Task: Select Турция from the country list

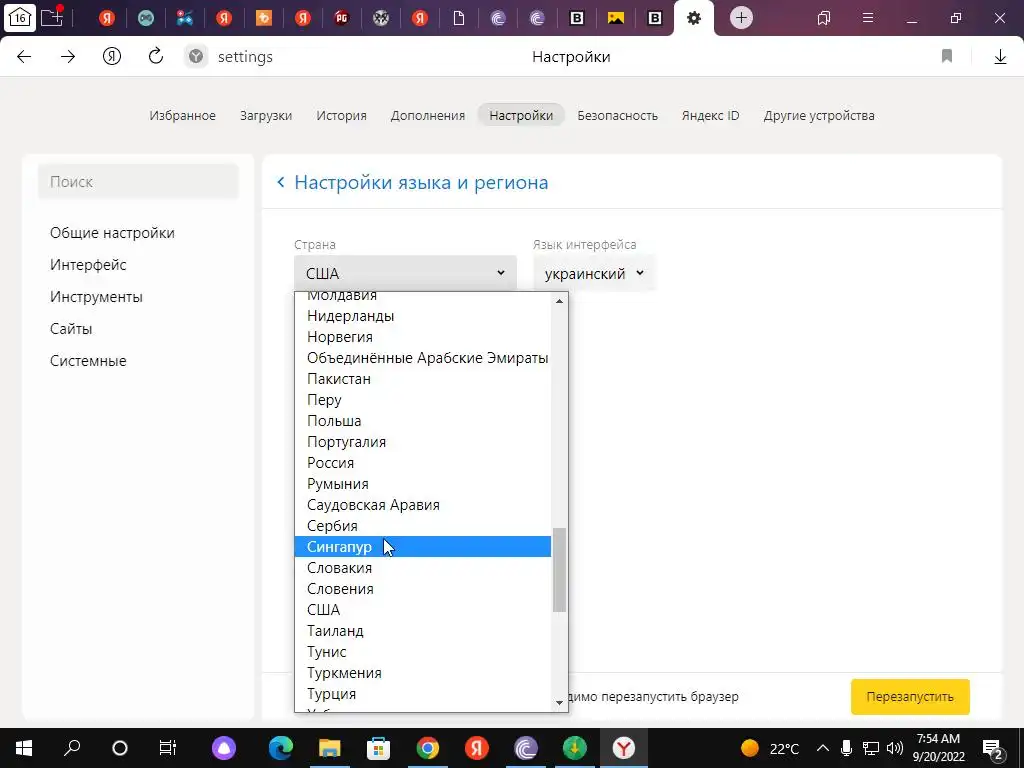Action: point(423,694)
